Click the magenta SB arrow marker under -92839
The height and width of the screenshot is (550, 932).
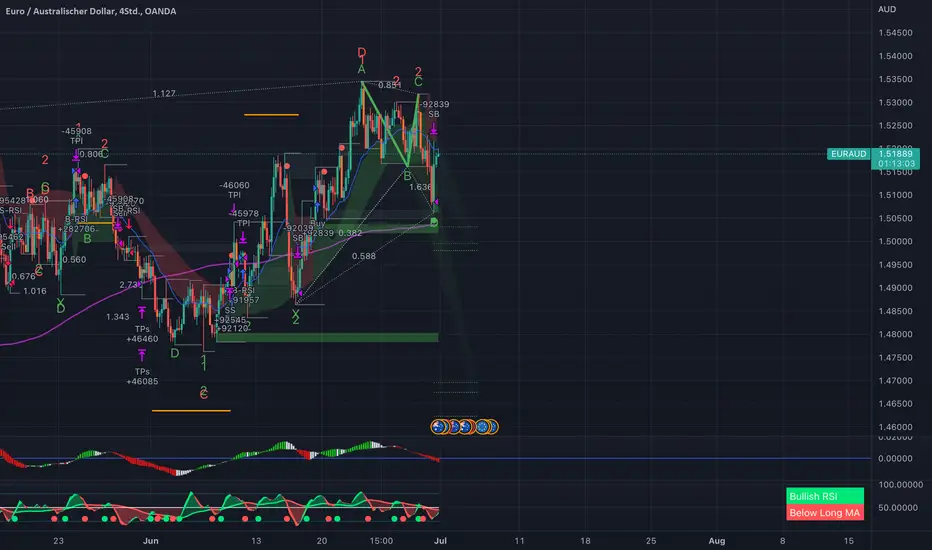coord(434,128)
